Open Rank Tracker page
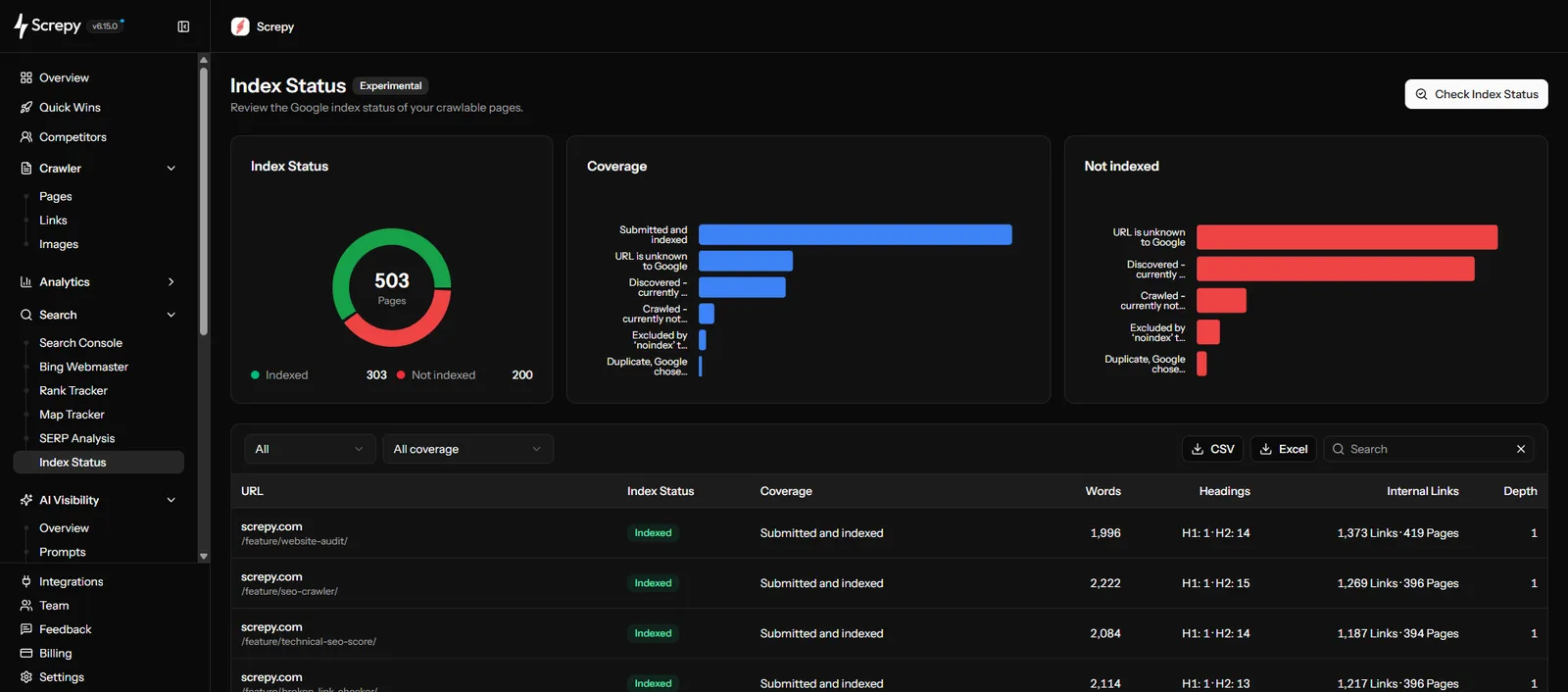 point(73,390)
